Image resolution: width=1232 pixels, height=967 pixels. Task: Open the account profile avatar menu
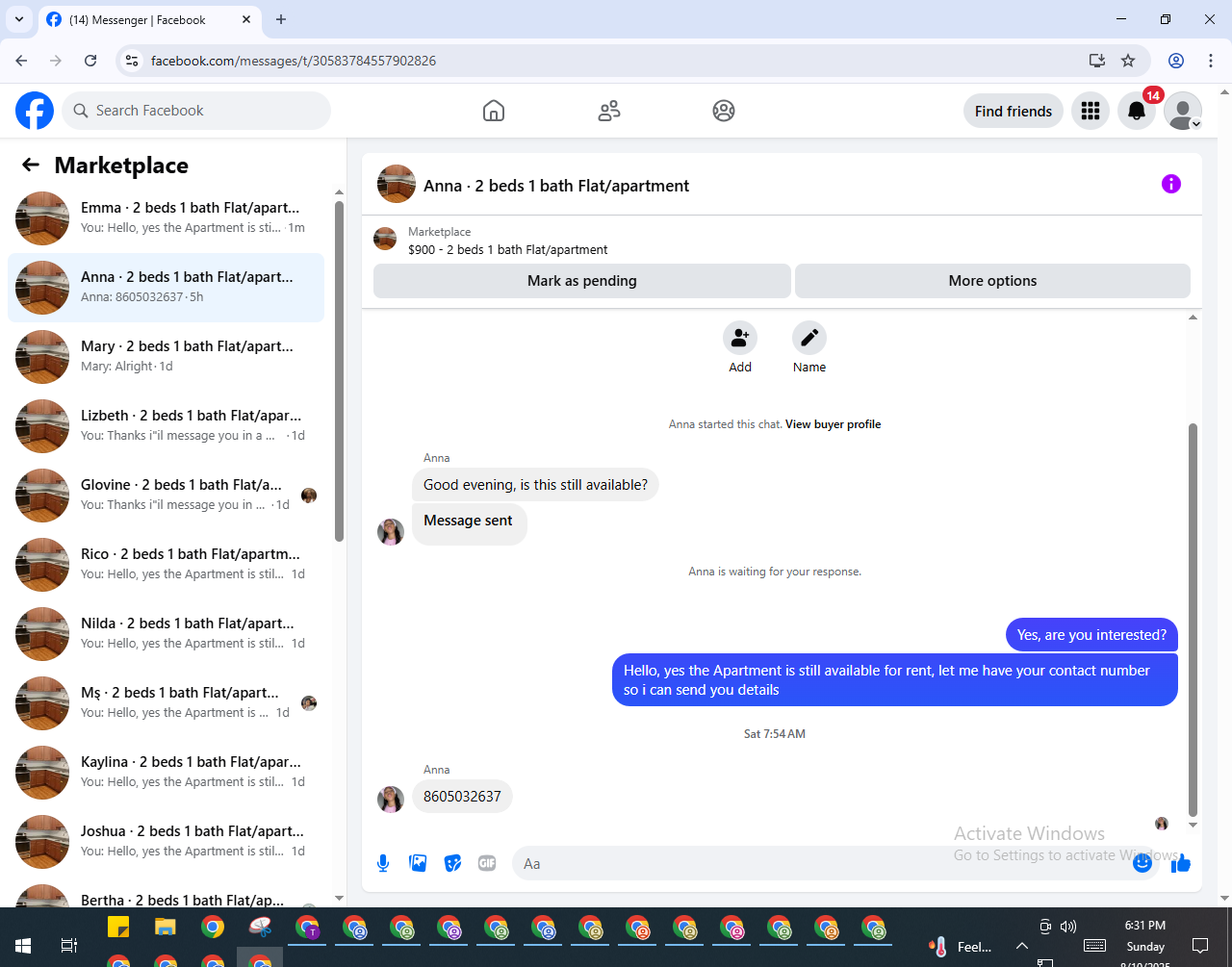pos(1183,111)
